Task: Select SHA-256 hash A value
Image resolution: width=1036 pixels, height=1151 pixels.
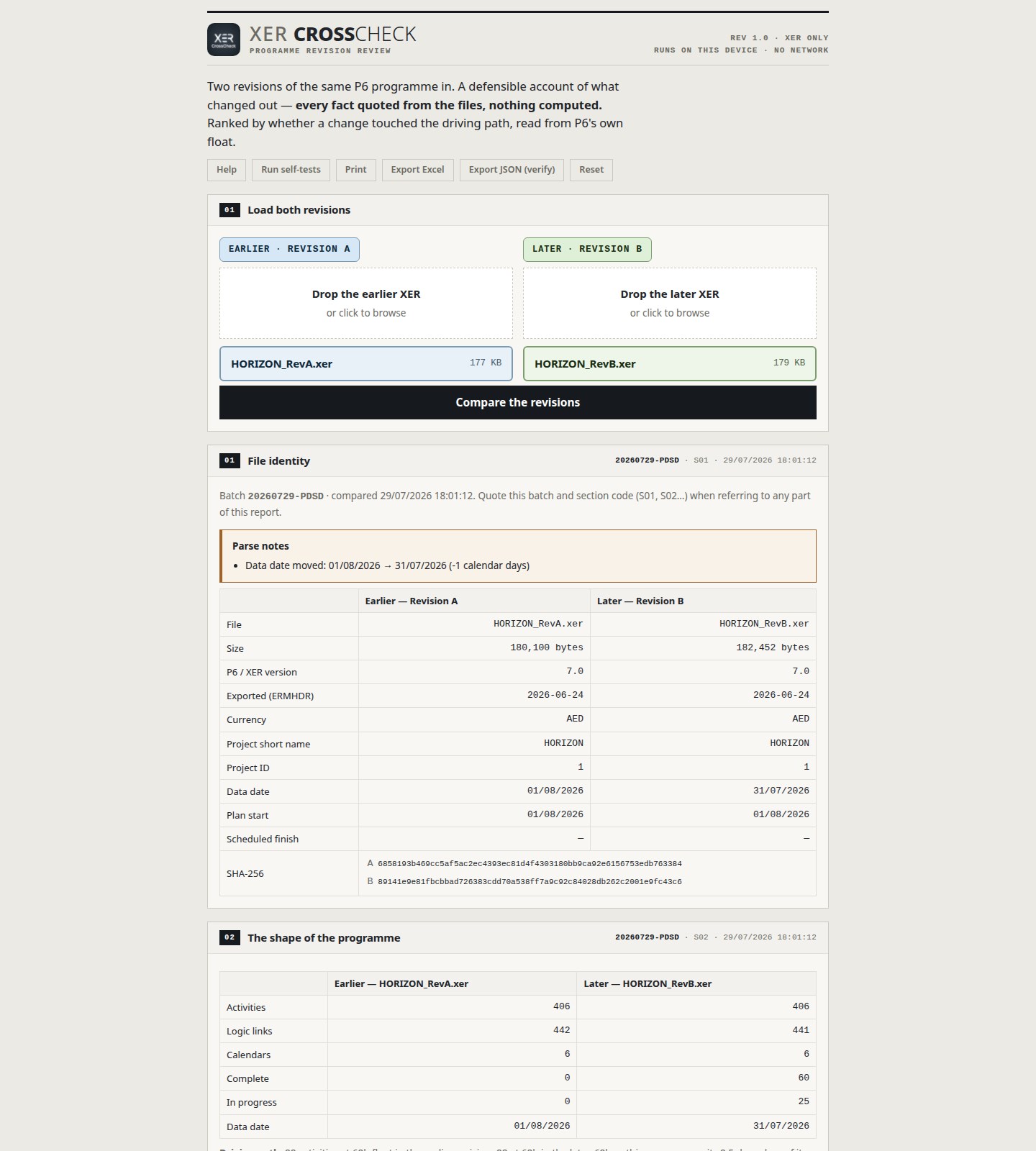Action: pos(530,863)
